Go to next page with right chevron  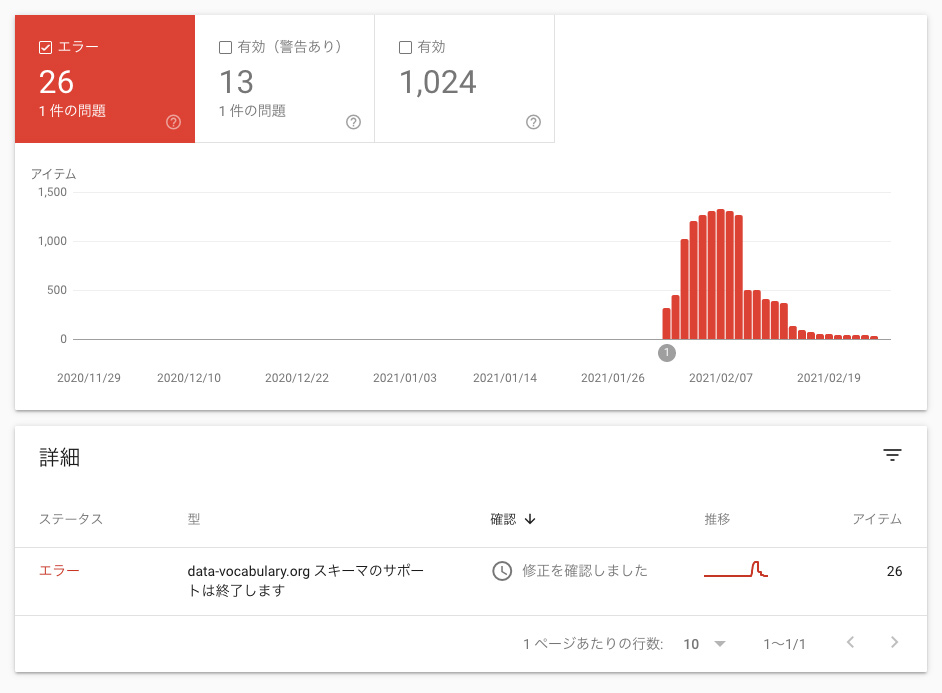[895, 643]
